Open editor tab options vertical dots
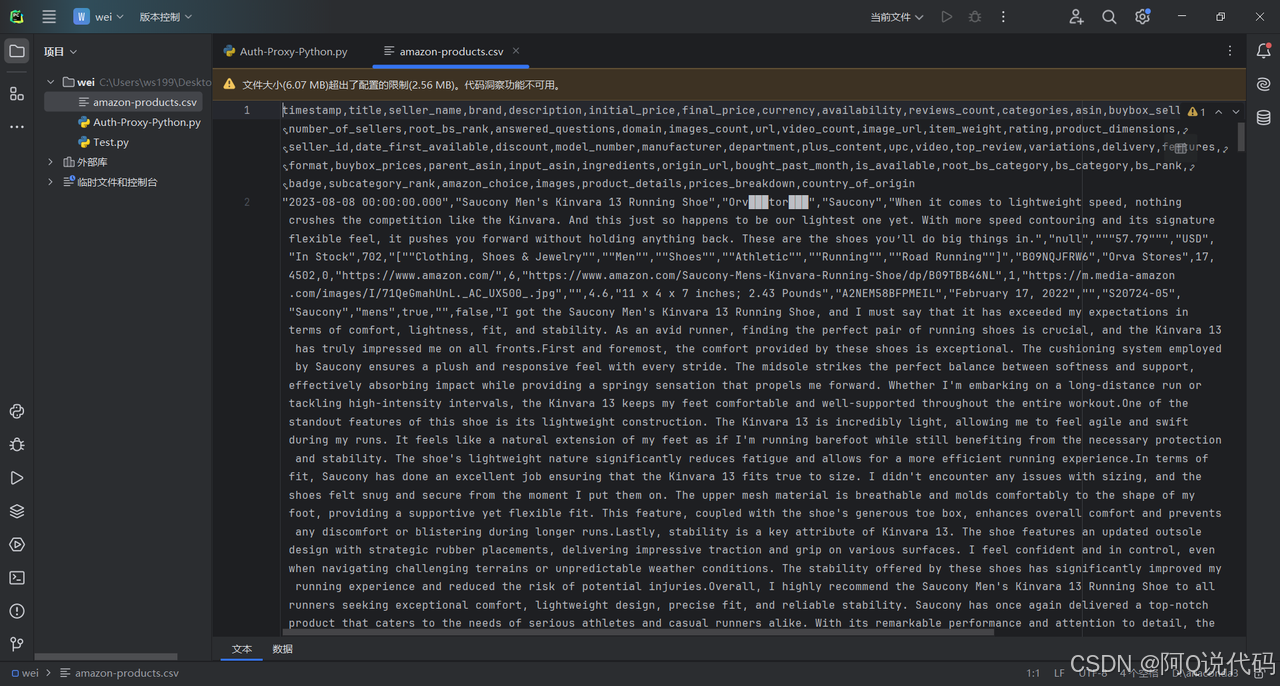The height and width of the screenshot is (686, 1280). [1230, 51]
